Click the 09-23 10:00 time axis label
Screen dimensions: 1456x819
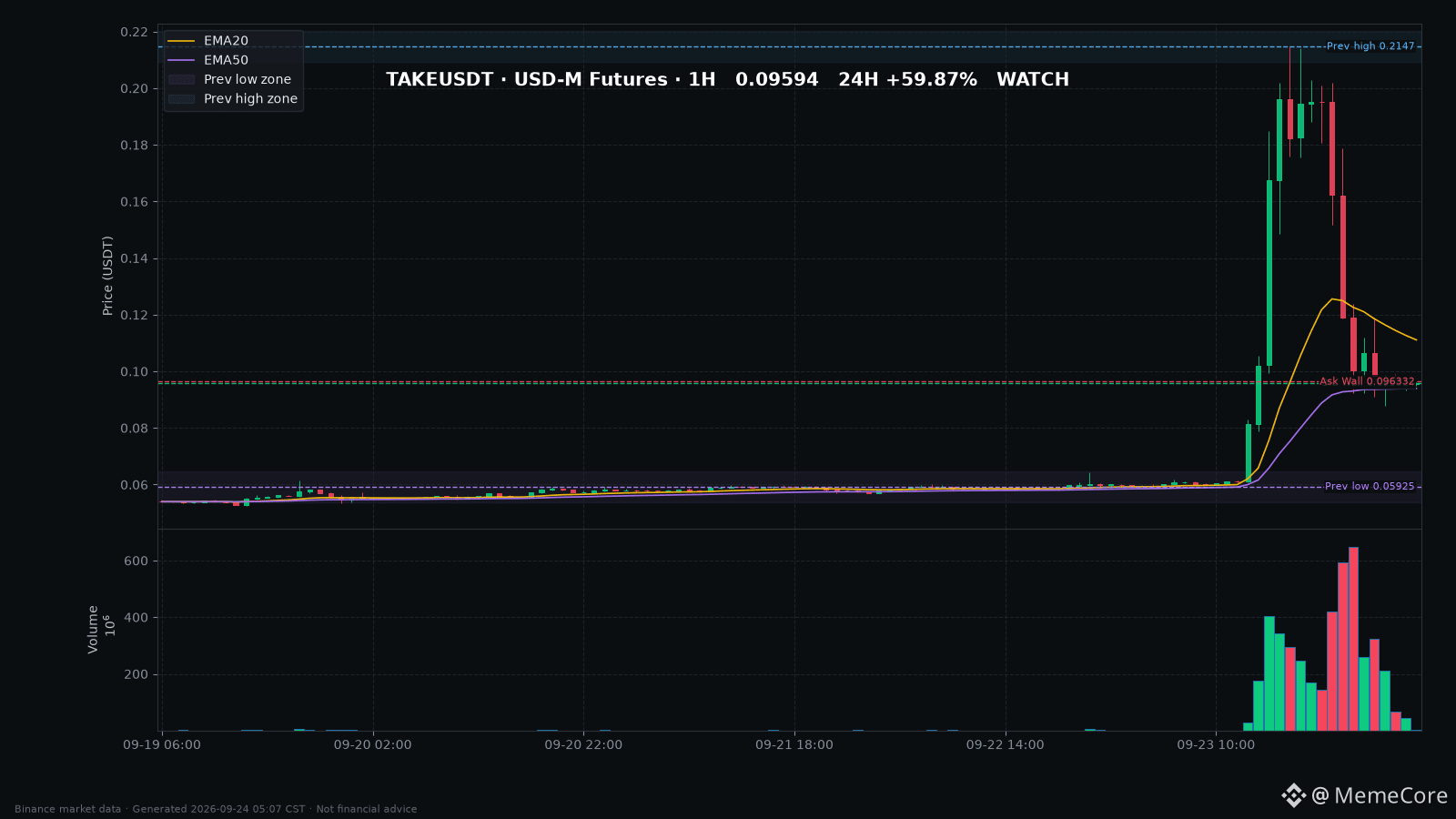(1216, 744)
